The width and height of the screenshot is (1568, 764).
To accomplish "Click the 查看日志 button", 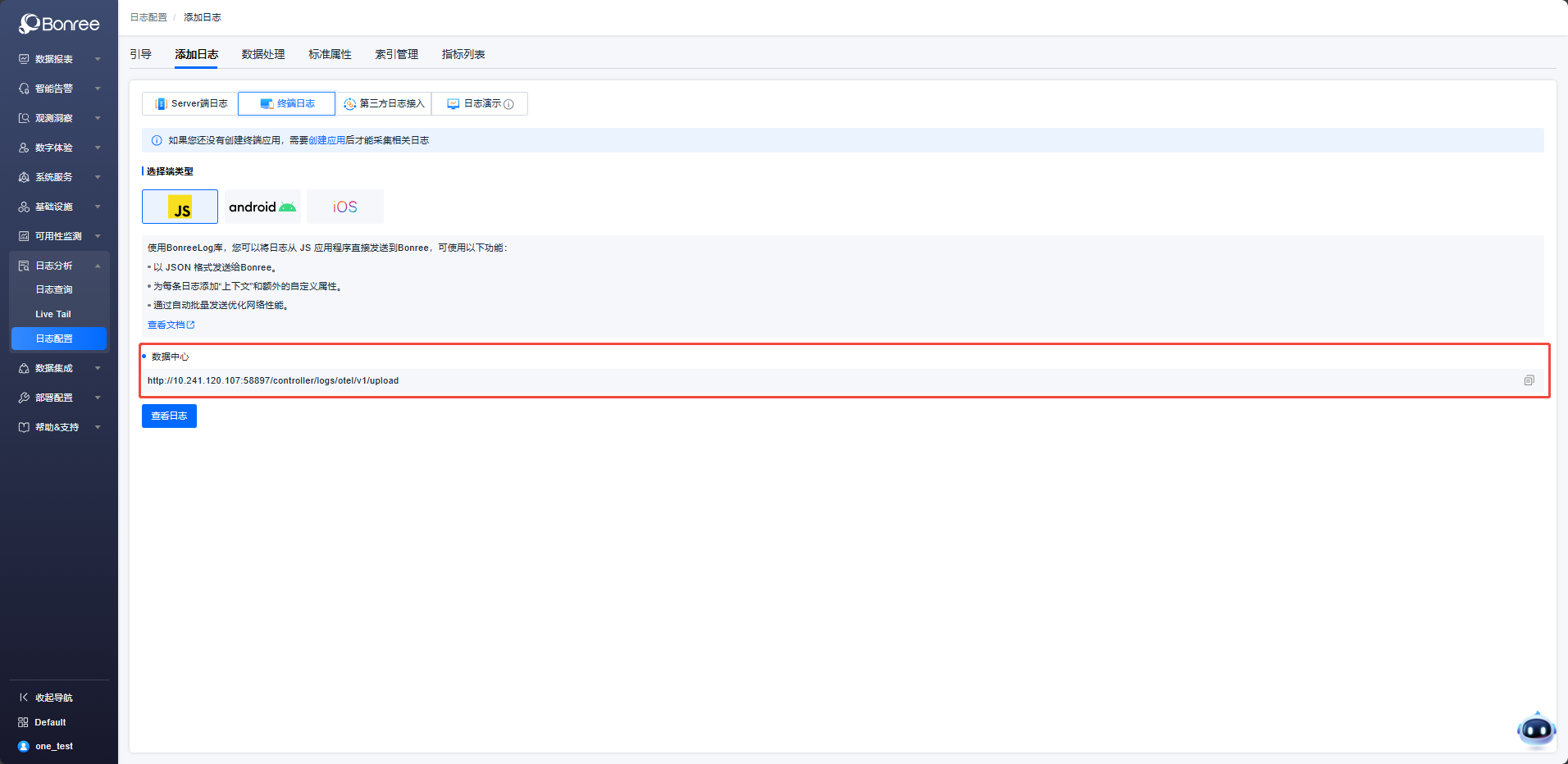I will [x=169, y=416].
